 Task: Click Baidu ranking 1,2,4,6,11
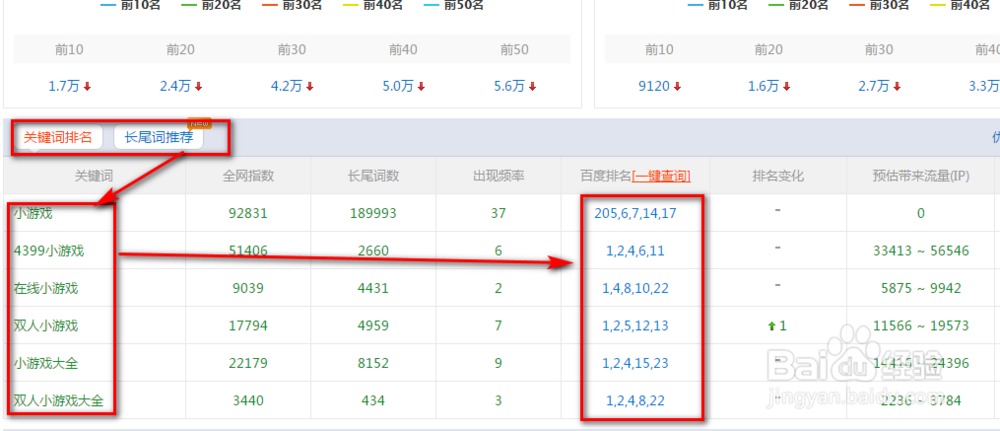click(635, 251)
